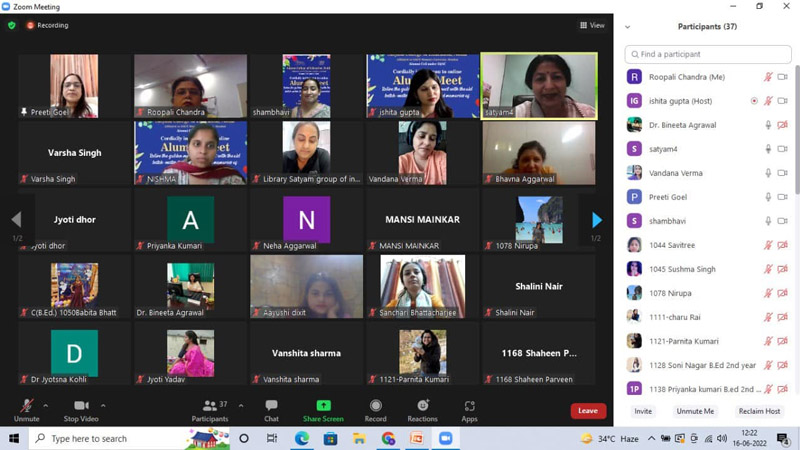Start recording with the Record icon
Image resolution: width=800 pixels, height=450 pixels.
coord(376,406)
